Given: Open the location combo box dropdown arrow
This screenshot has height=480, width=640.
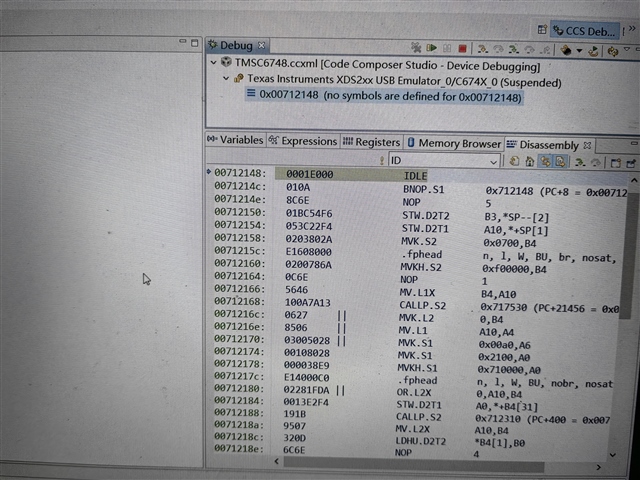Looking at the screenshot, I should click(493, 162).
